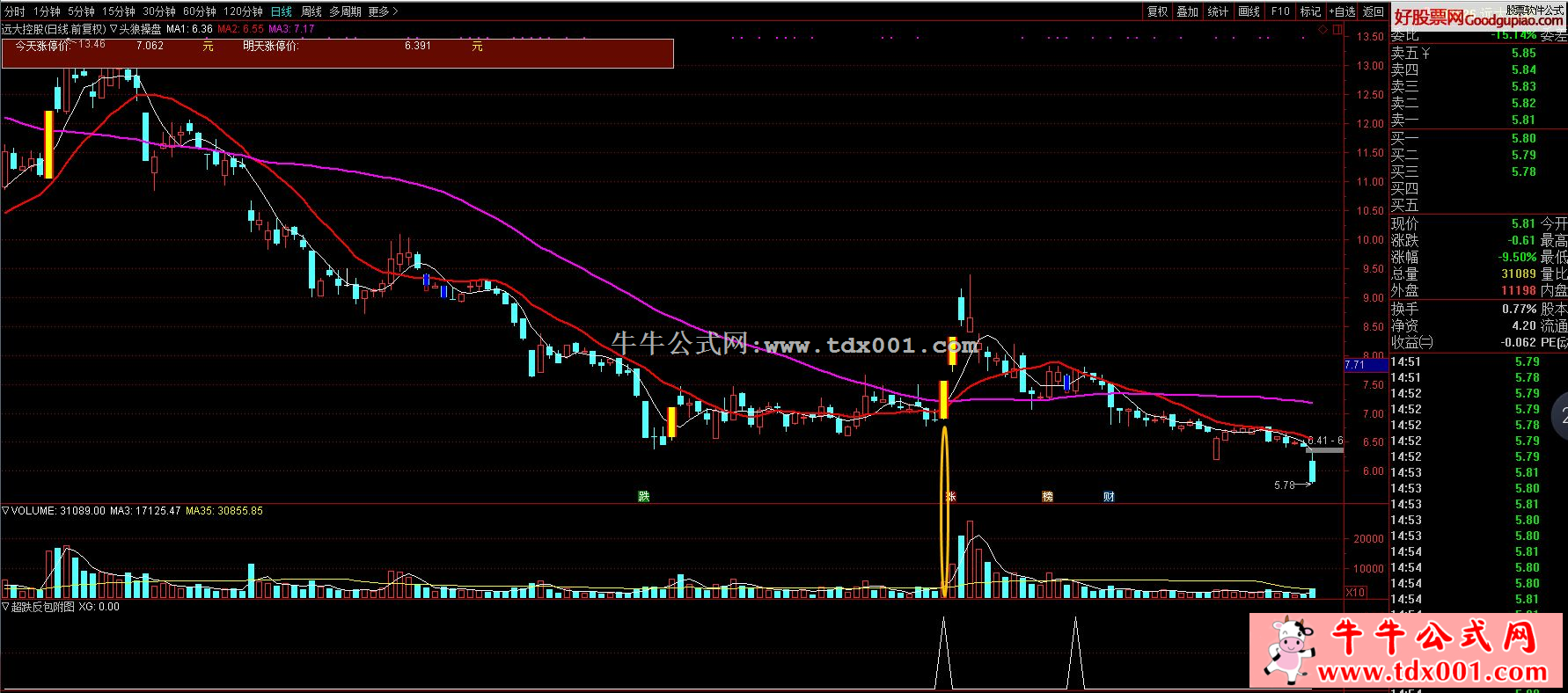Click the MA35: 30855.85 volume label
This screenshot has width=1568, height=693.
(224, 510)
